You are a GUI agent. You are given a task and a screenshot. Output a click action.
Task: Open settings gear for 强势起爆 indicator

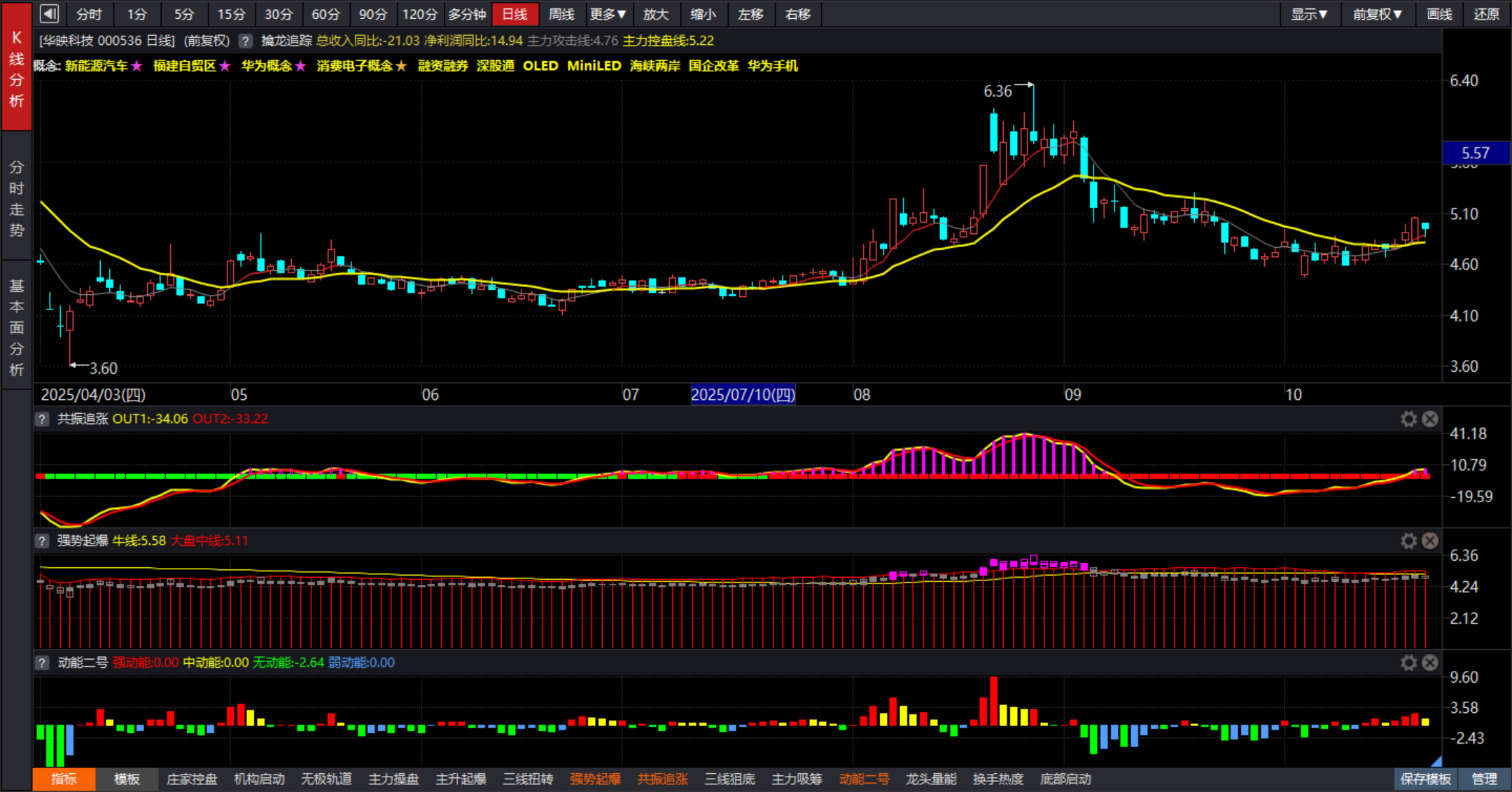pyautogui.click(x=1408, y=541)
